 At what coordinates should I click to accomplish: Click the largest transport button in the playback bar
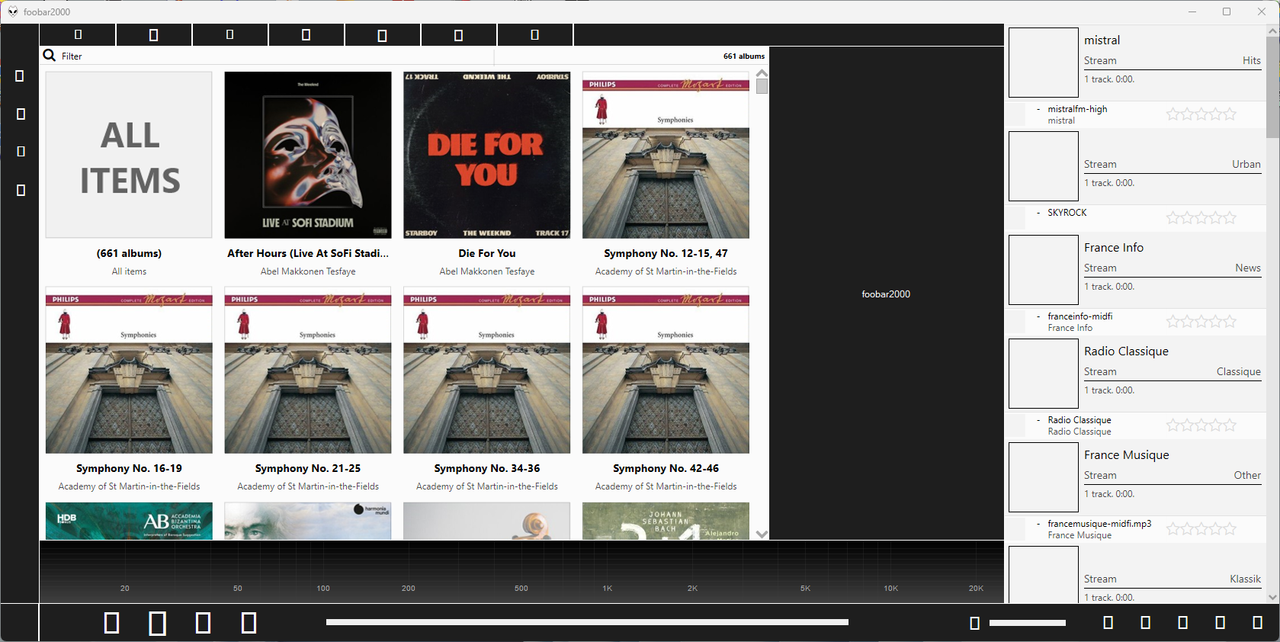pos(158,623)
